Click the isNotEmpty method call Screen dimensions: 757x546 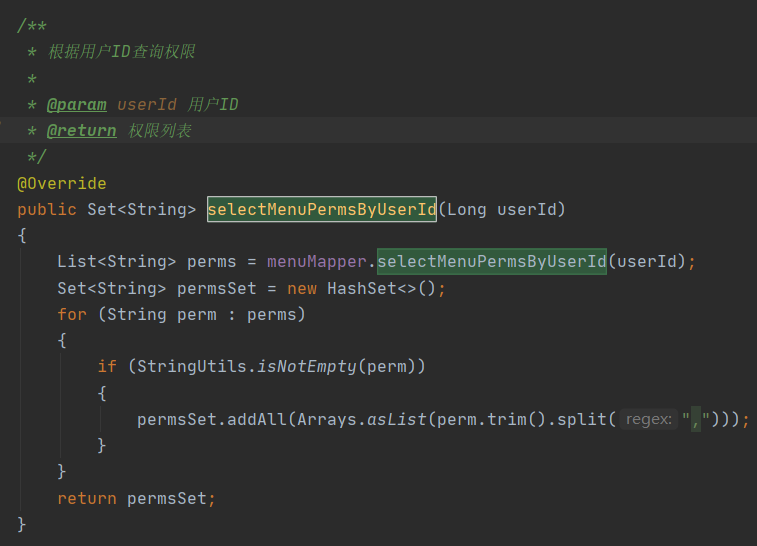click(x=307, y=367)
